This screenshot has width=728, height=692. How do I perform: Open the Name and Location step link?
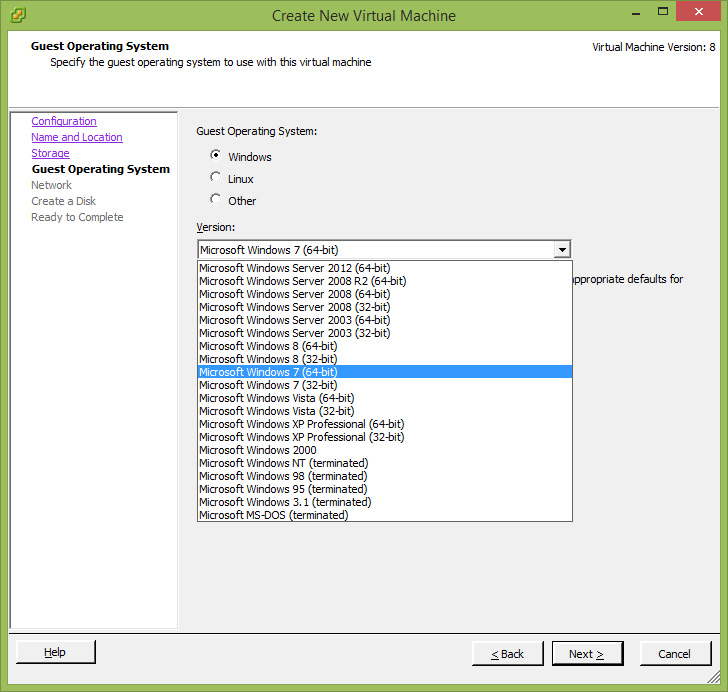pos(77,137)
